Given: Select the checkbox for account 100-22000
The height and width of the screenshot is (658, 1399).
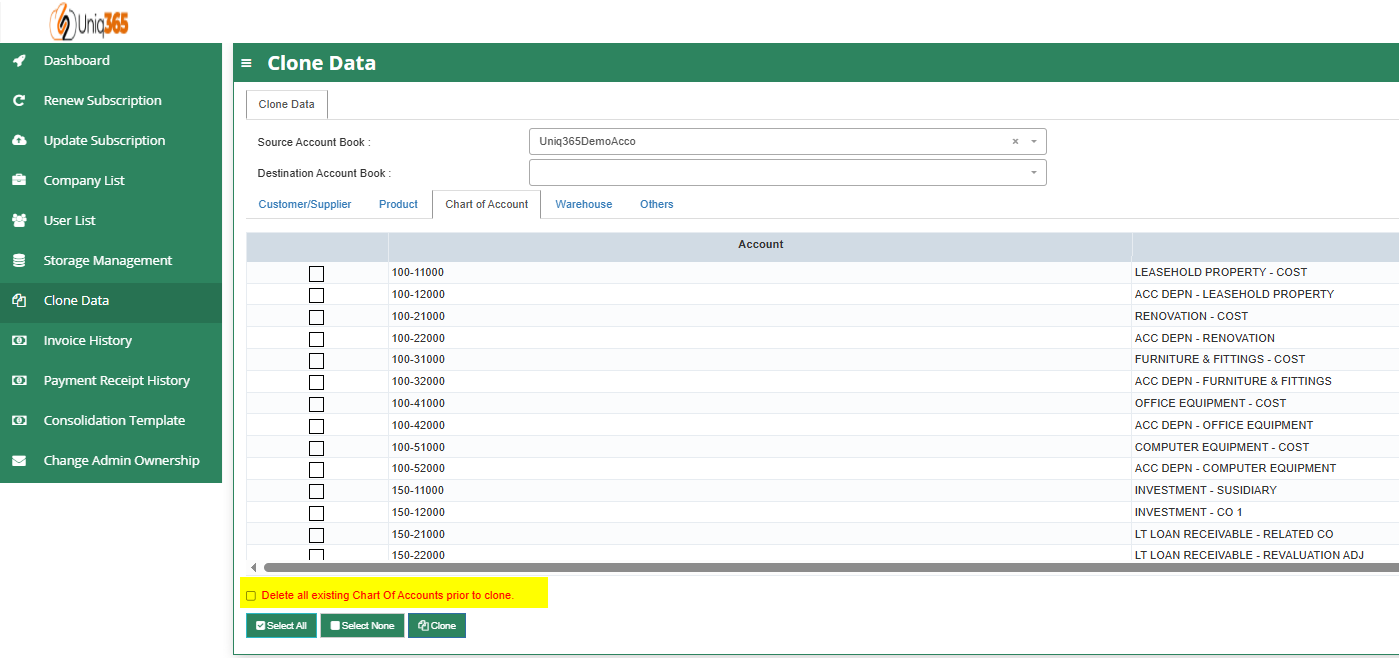Looking at the screenshot, I should point(317,339).
